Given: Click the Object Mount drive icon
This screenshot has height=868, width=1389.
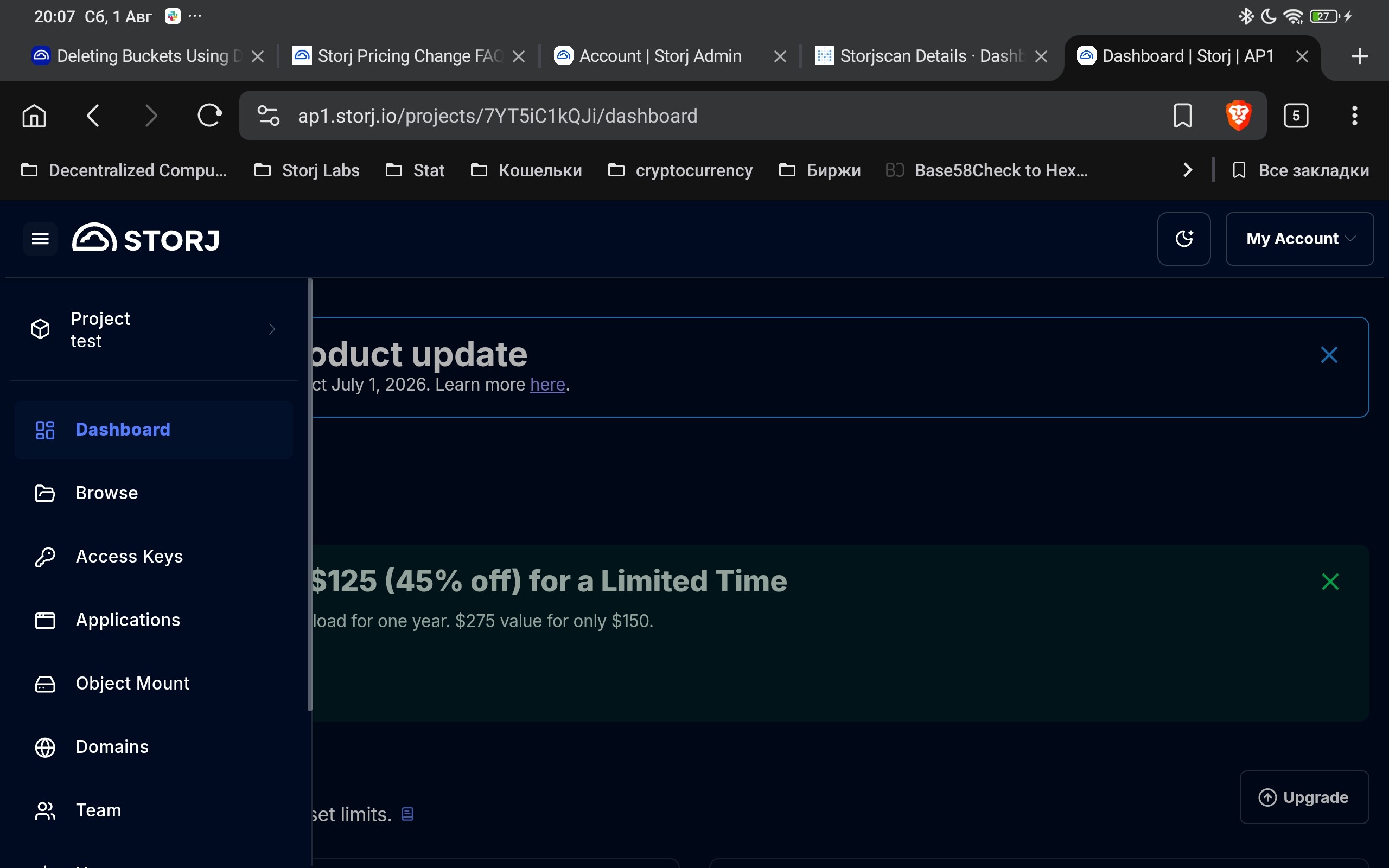Looking at the screenshot, I should [x=45, y=684].
